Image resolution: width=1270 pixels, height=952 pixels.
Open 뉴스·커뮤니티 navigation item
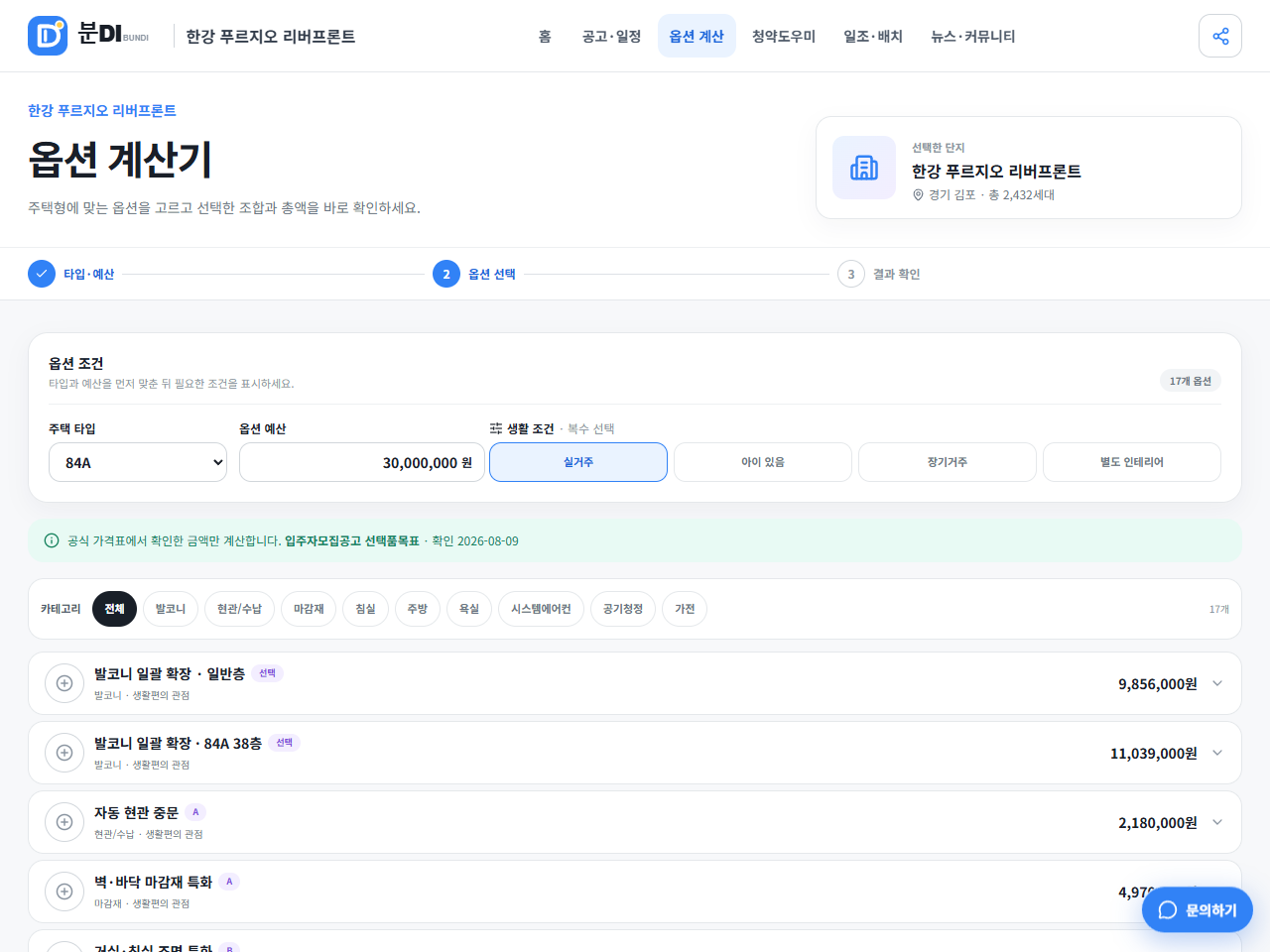[x=973, y=36]
